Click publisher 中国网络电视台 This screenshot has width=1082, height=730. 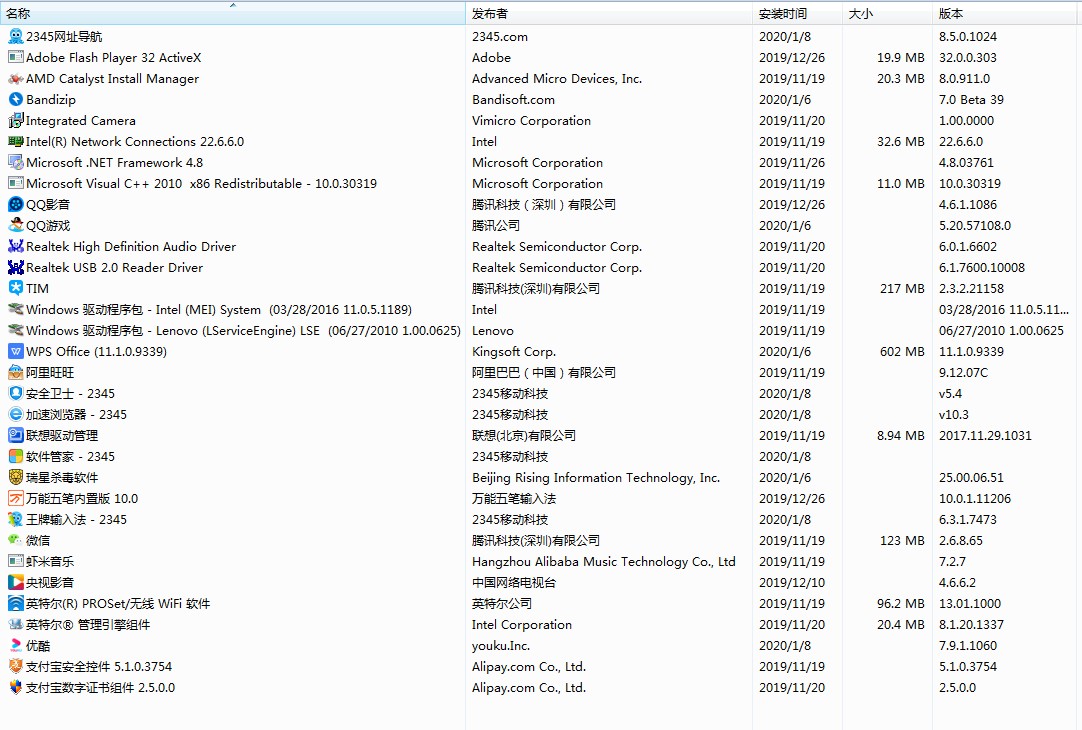[514, 582]
